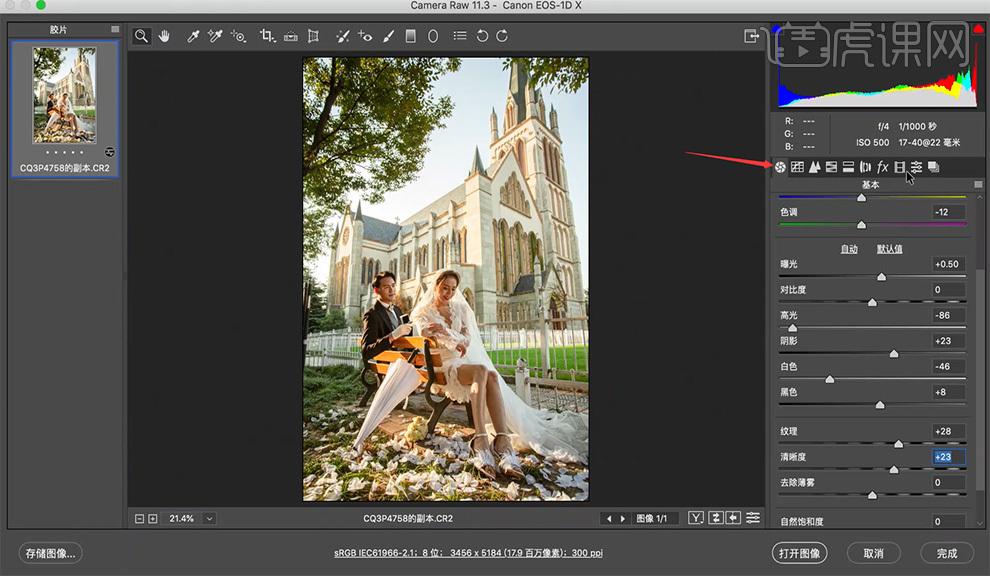Rotate the image counterclockwise
Viewport: 990px width, 576px height.
tap(482, 36)
